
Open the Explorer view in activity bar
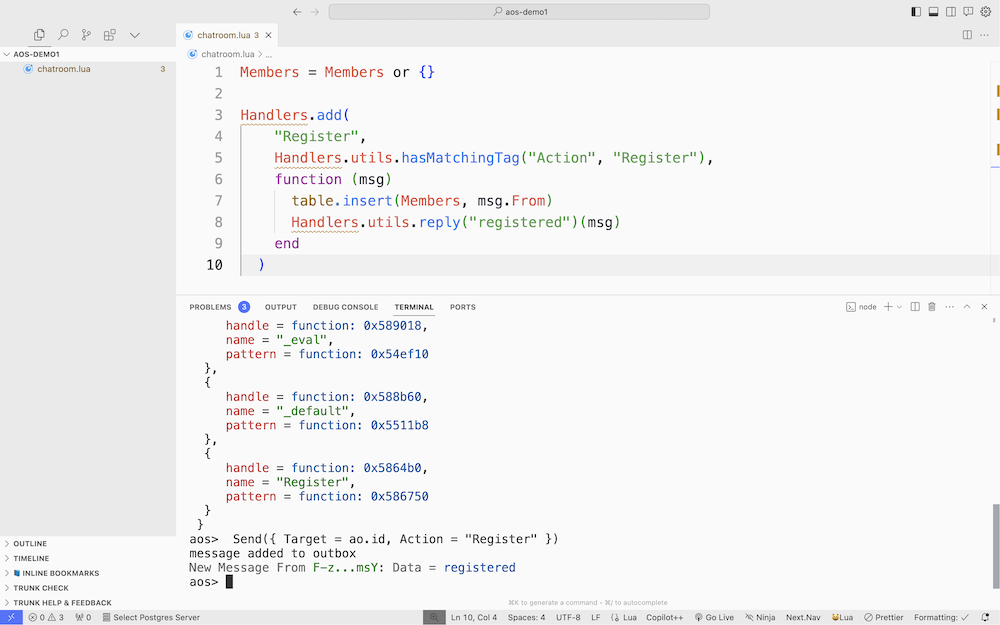(x=39, y=35)
